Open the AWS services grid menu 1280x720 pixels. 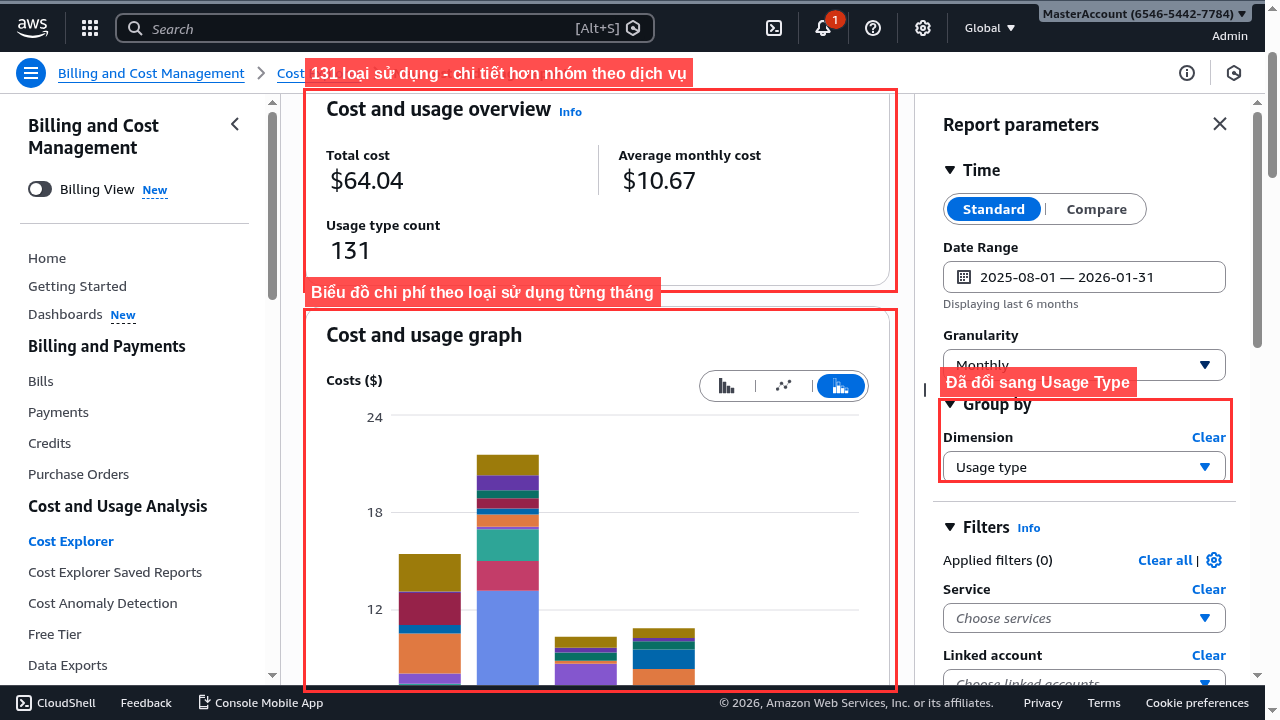89,27
